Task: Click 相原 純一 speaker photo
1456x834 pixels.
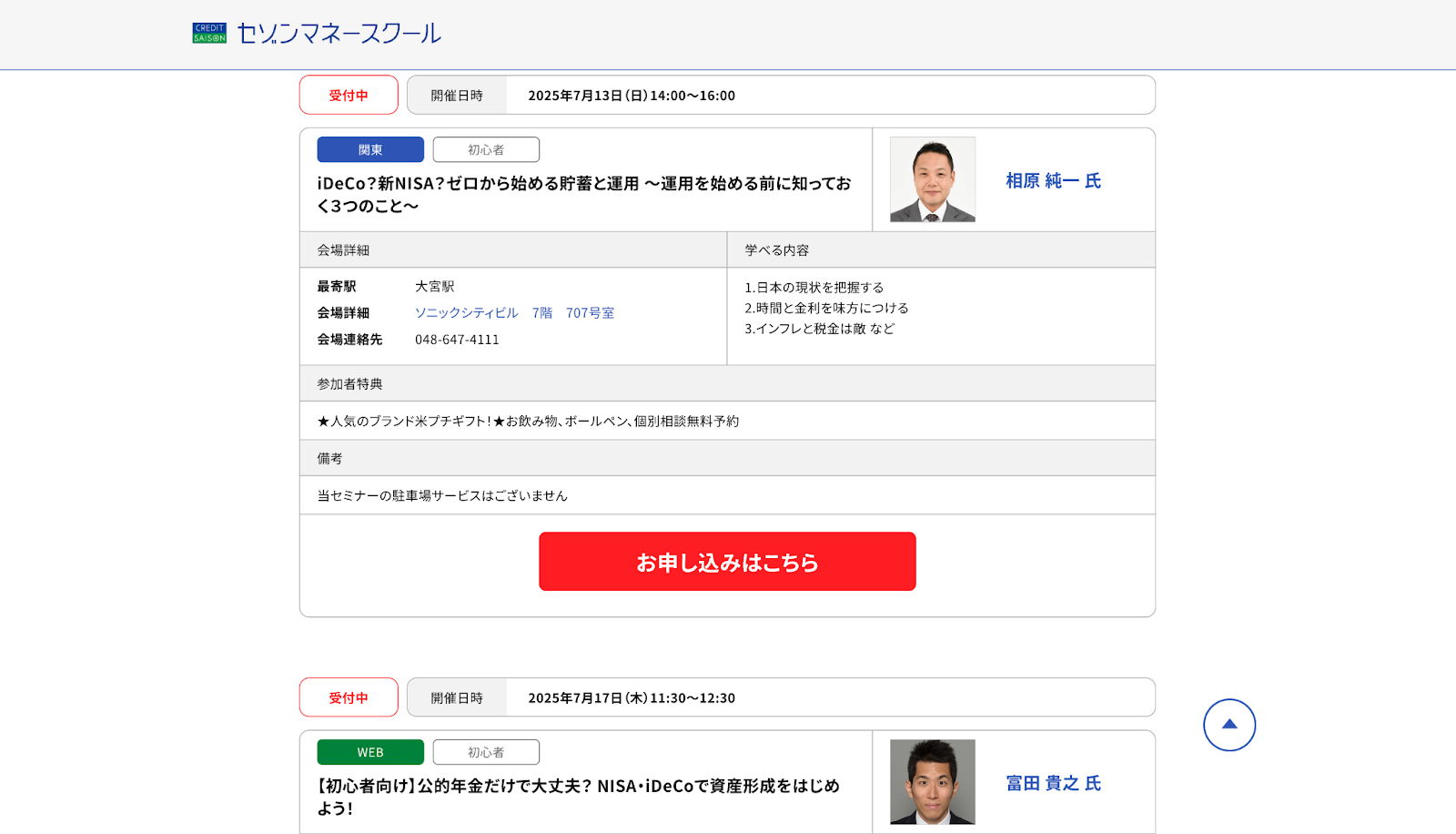Action: coord(933,179)
